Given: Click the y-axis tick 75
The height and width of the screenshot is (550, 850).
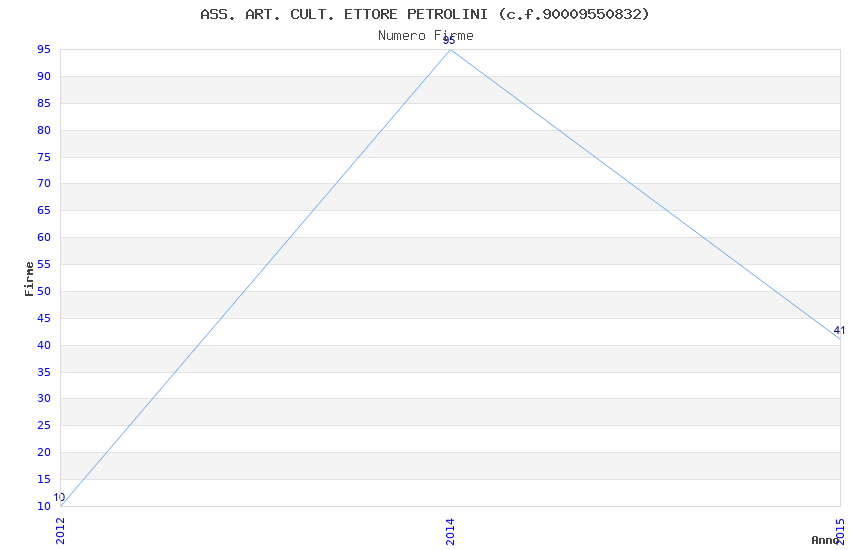Looking at the screenshot, I should point(44,157).
